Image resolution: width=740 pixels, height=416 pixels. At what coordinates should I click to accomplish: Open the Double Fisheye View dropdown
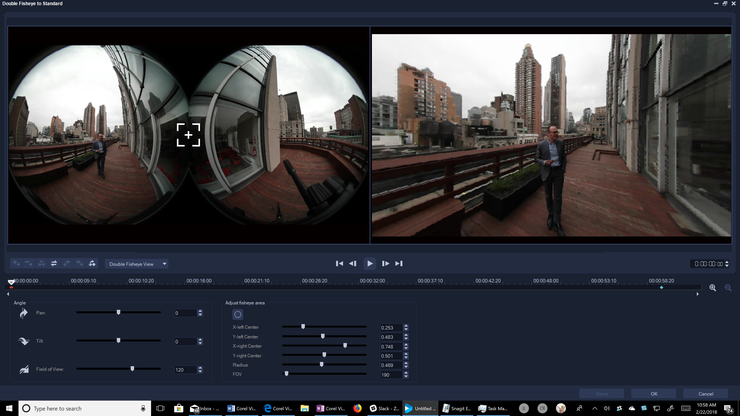coord(136,264)
